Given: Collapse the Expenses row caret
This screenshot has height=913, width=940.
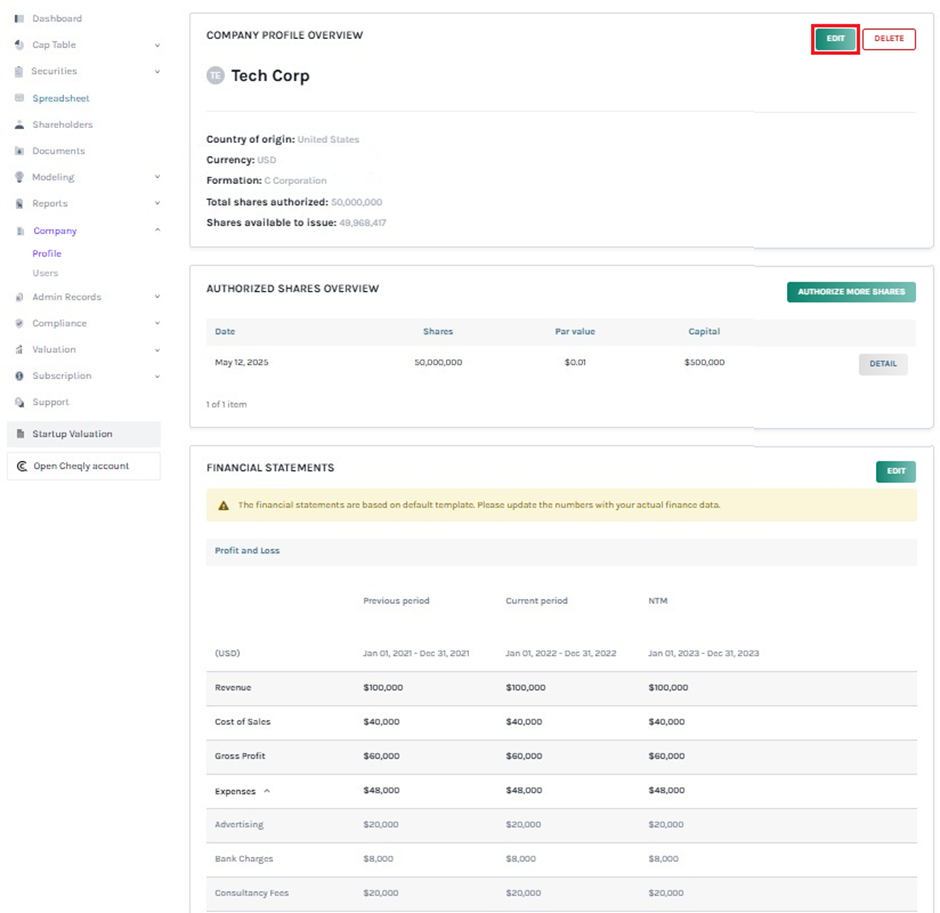Looking at the screenshot, I should [266, 791].
